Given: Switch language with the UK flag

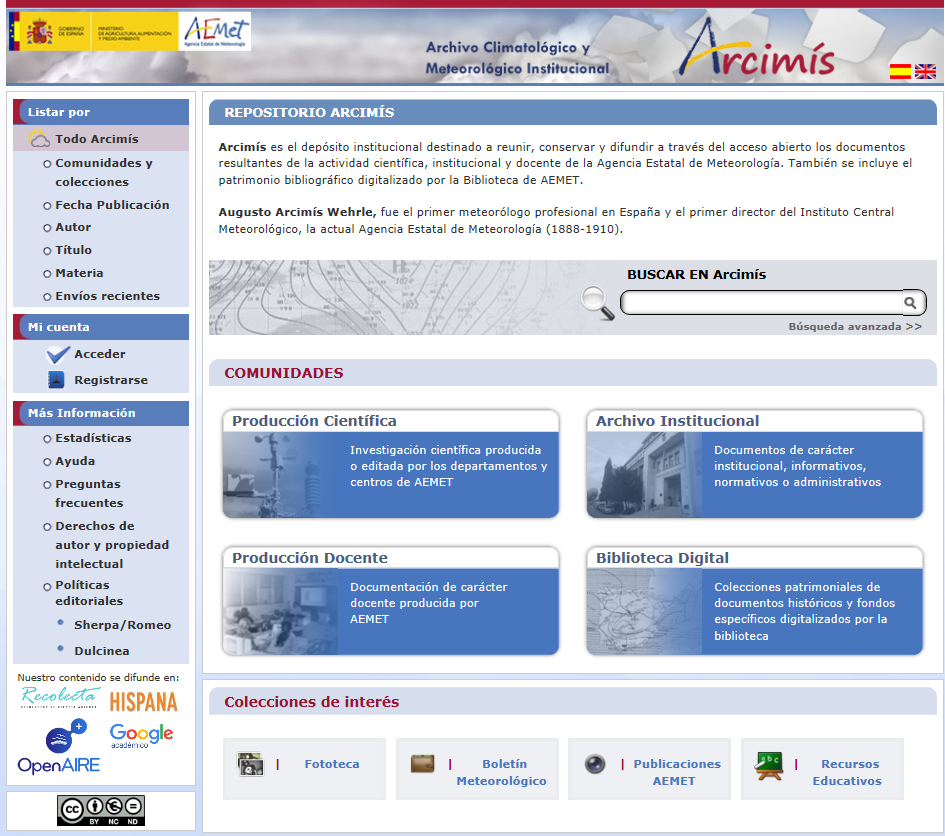Looking at the screenshot, I should 925,72.
